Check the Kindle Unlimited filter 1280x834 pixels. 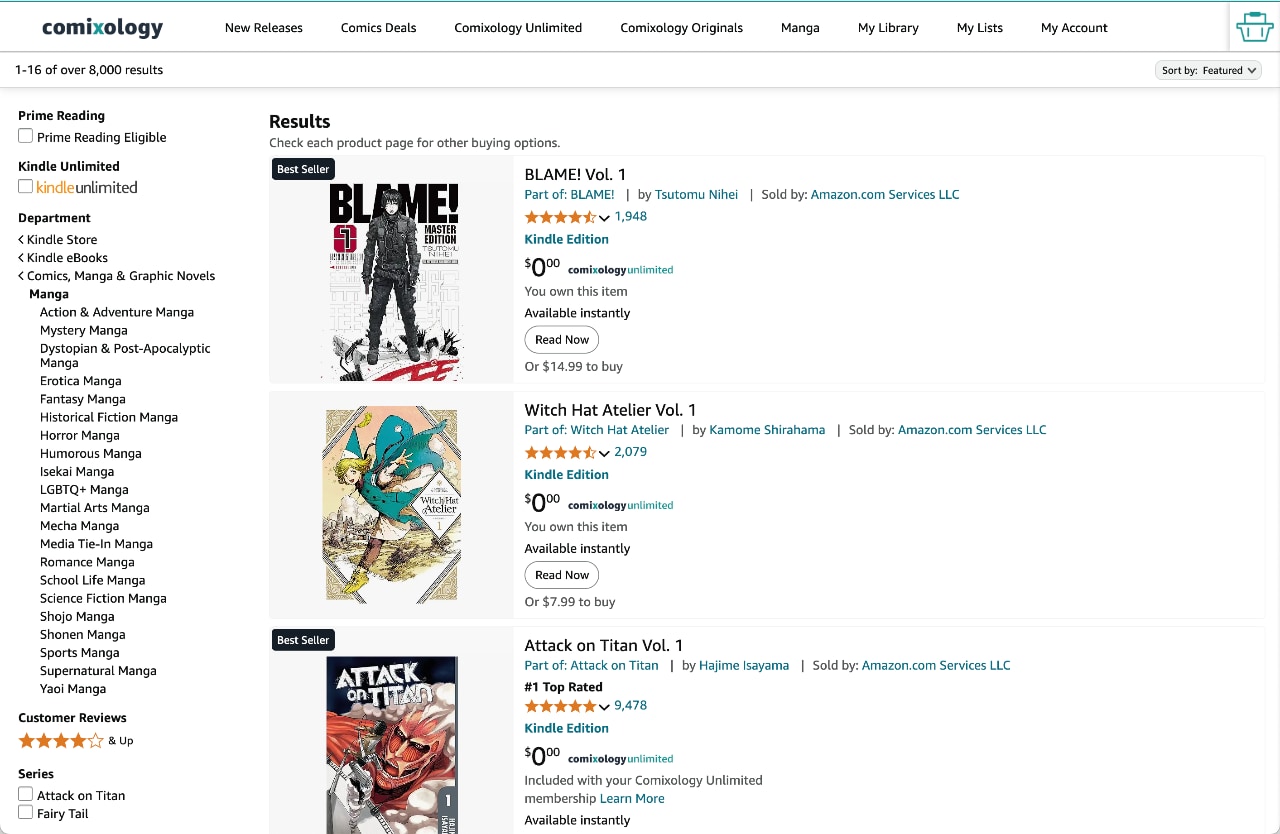25,186
